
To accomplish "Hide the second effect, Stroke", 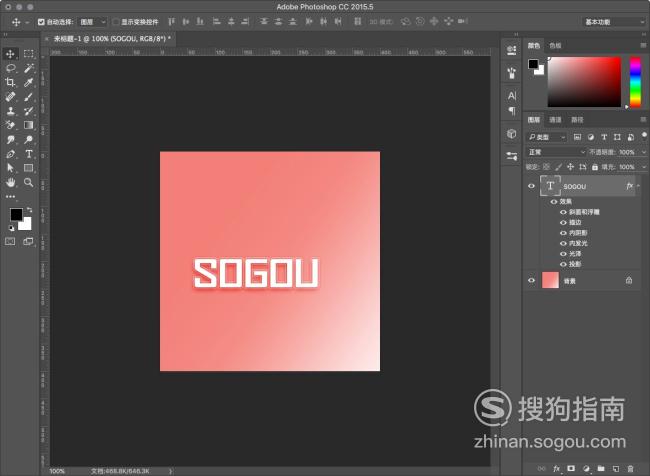I will (563, 222).
